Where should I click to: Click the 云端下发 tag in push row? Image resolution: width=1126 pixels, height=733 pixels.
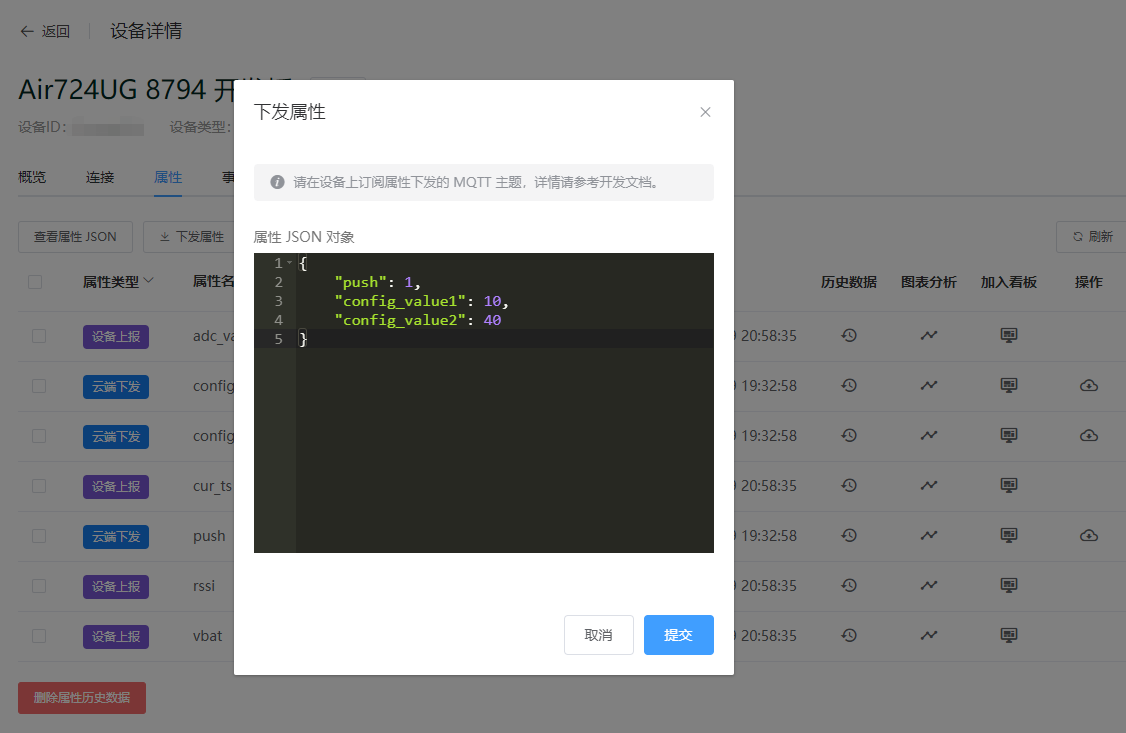click(x=116, y=537)
